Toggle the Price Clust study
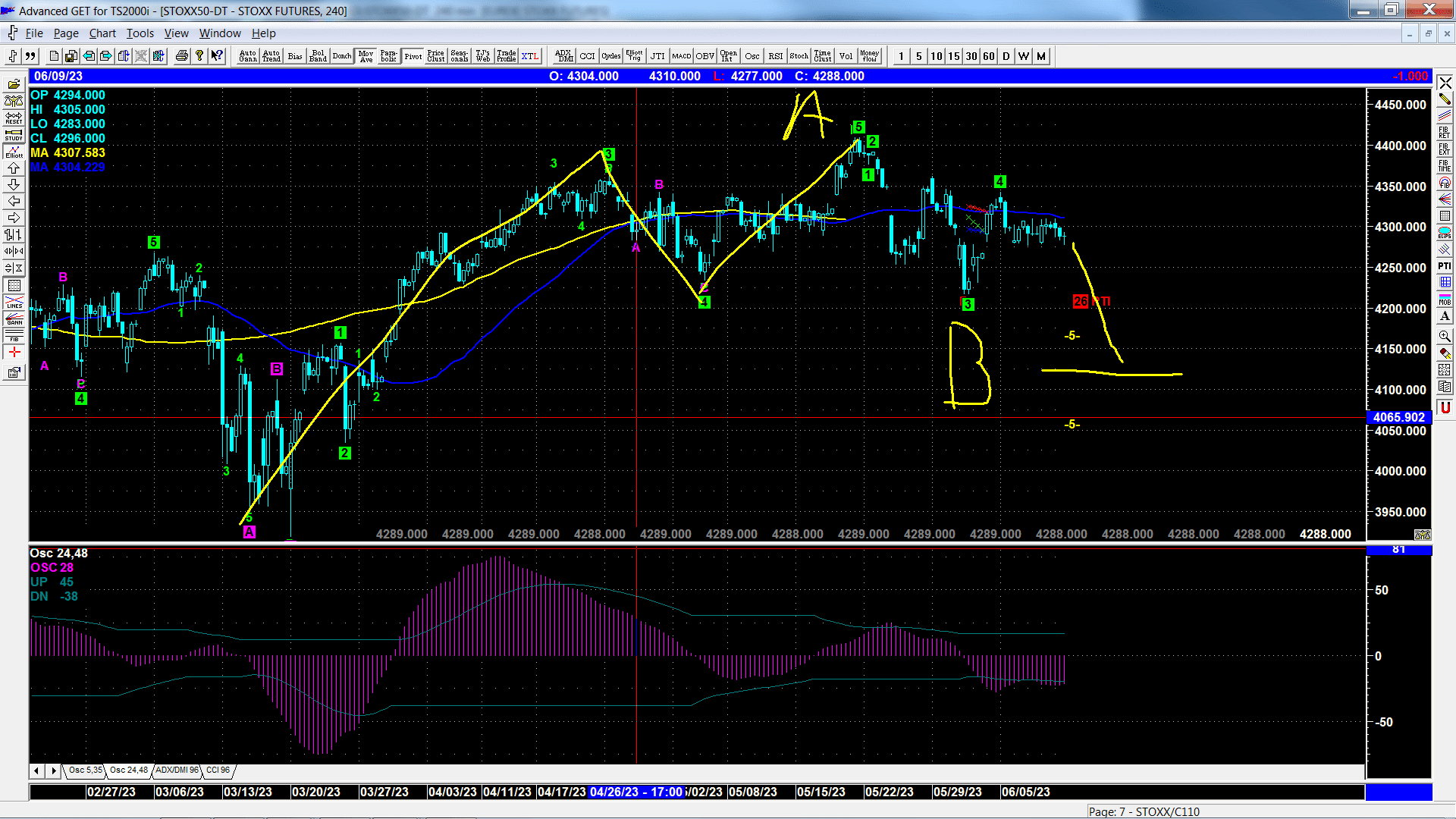1456x819 pixels. [x=436, y=56]
